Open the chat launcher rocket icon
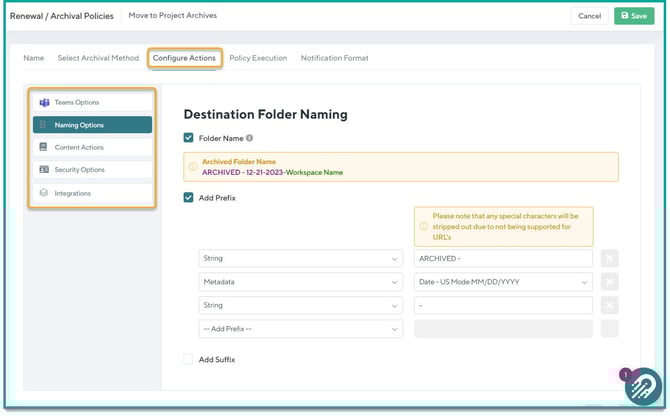 [643, 389]
